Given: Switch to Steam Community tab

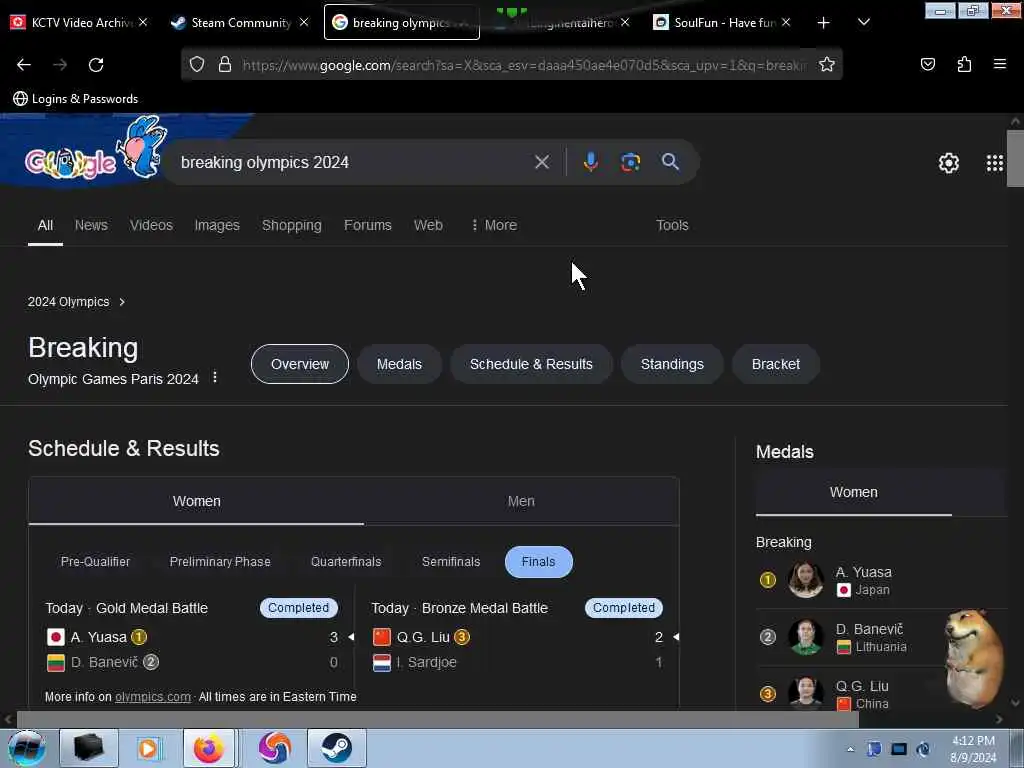Looking at the screenshot, I should click(230, 23).
